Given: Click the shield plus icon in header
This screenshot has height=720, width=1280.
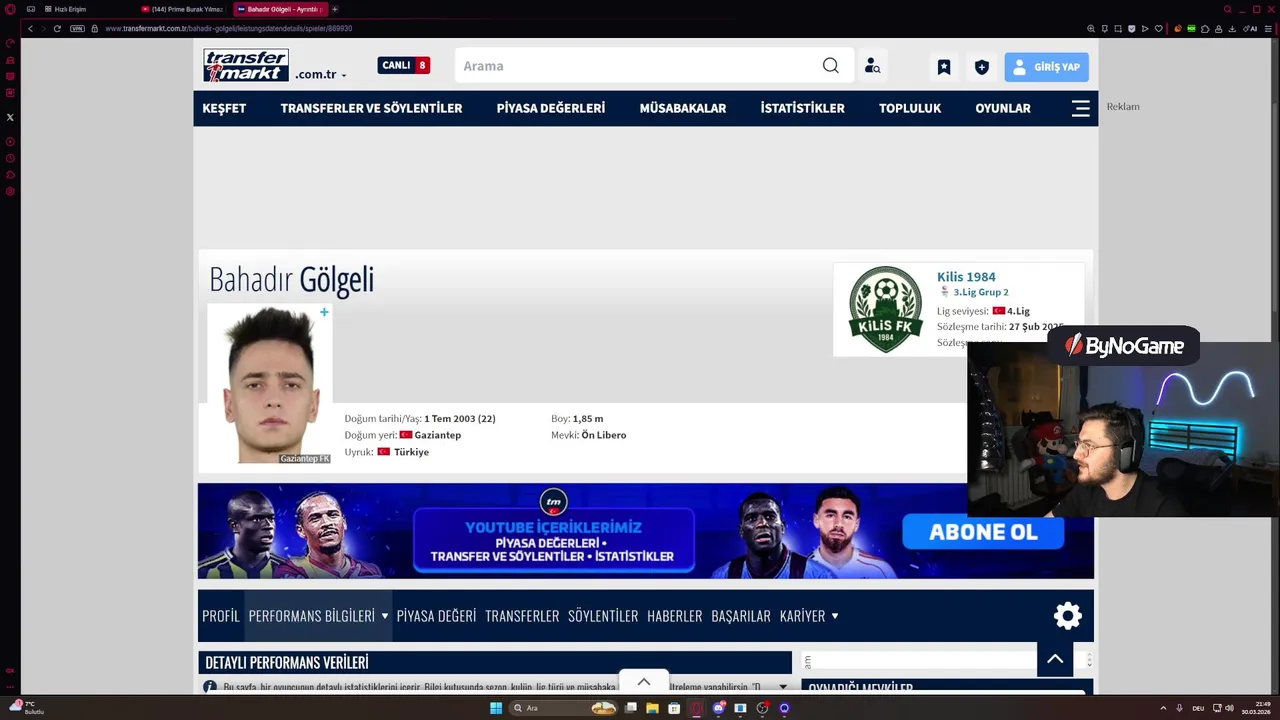Looking at the screenshot, I should [982, 67].
